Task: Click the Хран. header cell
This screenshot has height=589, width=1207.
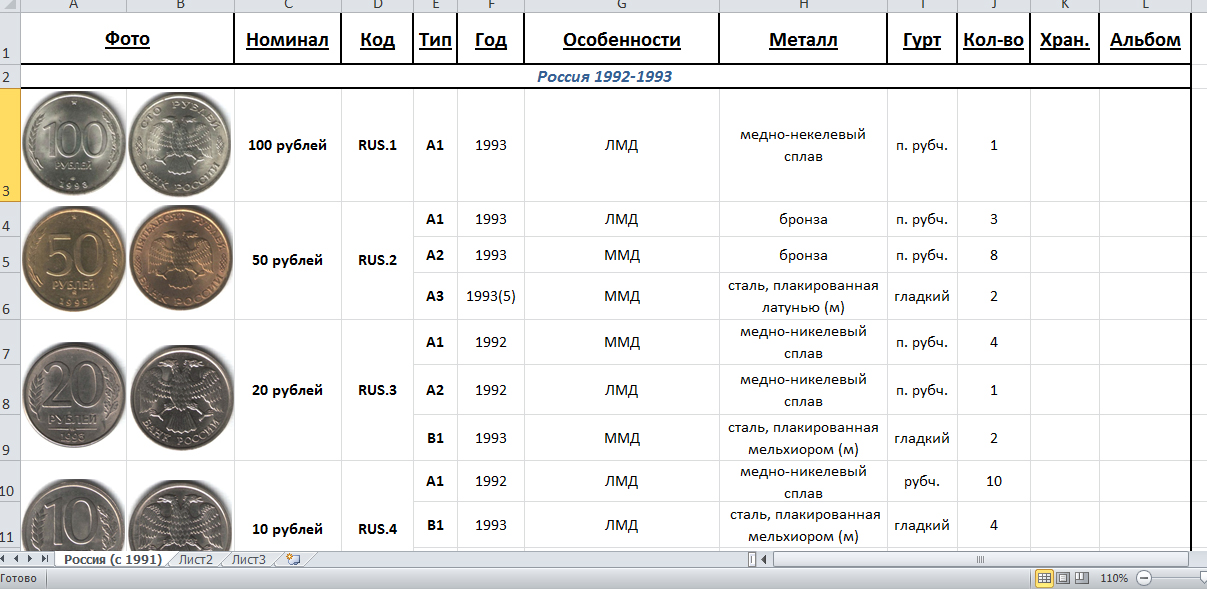Action: point(1065,39)
